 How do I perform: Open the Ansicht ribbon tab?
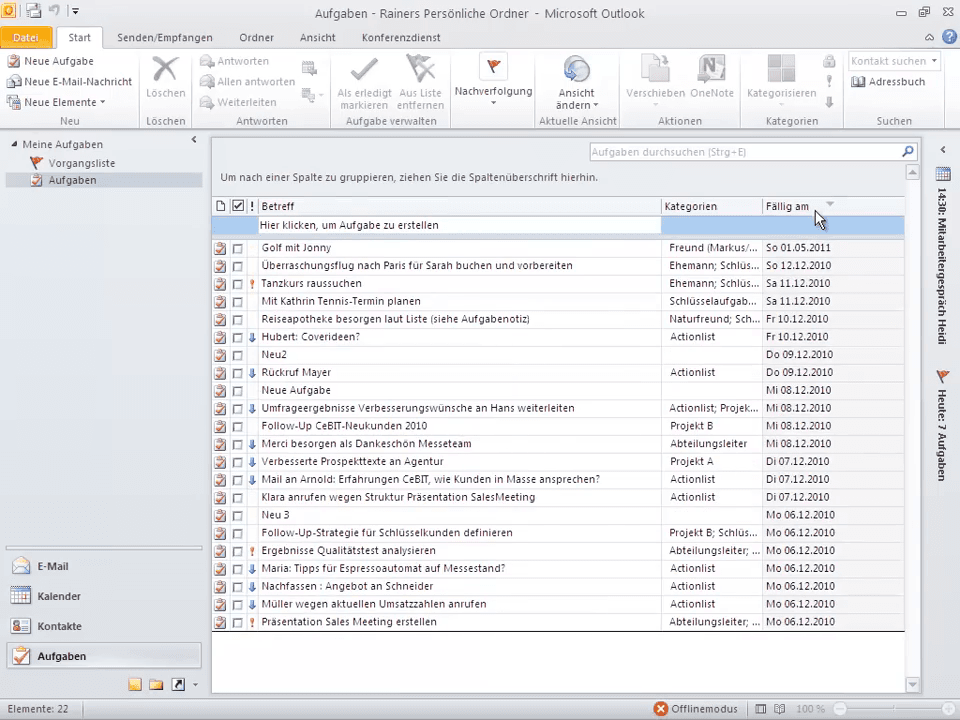tap(317, 38)
